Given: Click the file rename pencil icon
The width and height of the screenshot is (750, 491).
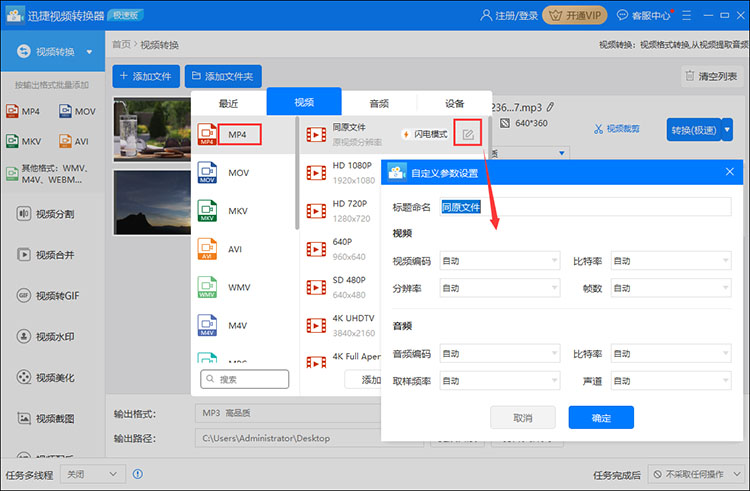Looking at the screenshot, I should tap(551, 107).
